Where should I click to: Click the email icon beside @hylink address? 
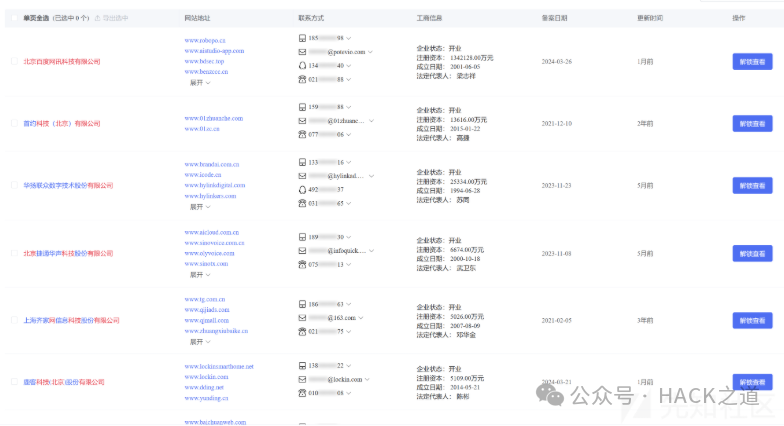302,176
